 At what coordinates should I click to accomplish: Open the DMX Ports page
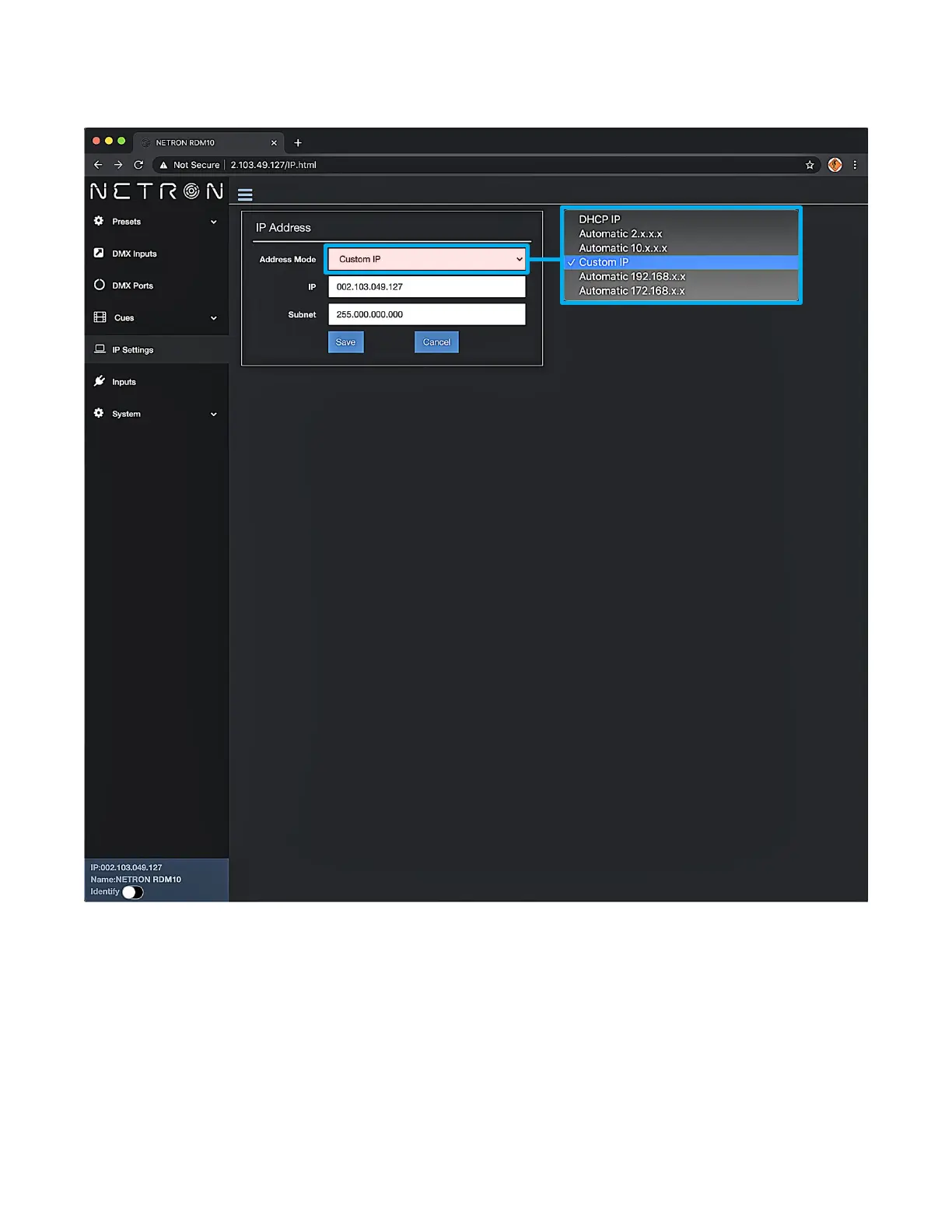[x=132, y=285]
